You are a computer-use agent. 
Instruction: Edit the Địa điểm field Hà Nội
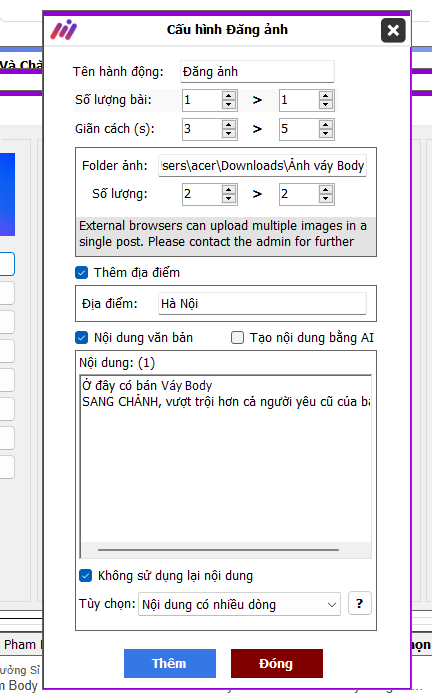(x=262, y=304)
